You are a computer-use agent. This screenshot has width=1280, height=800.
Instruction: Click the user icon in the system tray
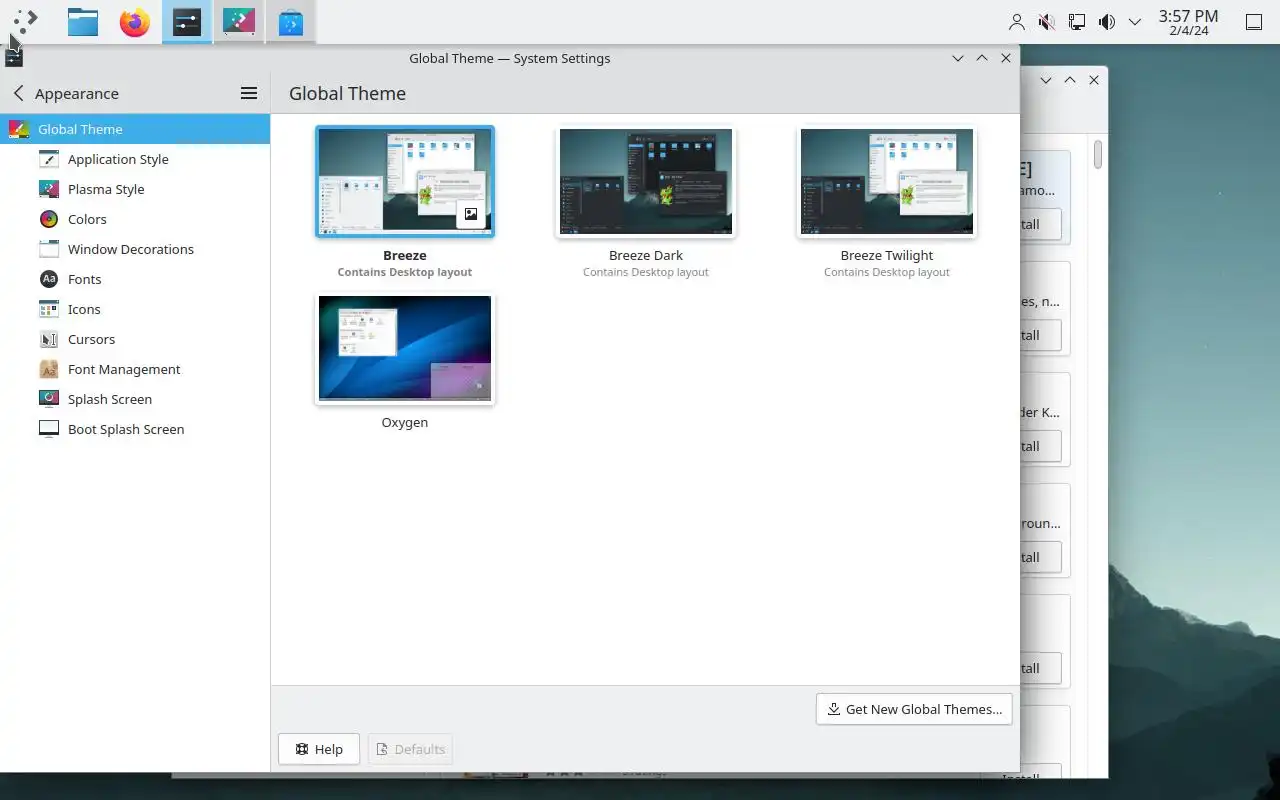click(1017, 21)
